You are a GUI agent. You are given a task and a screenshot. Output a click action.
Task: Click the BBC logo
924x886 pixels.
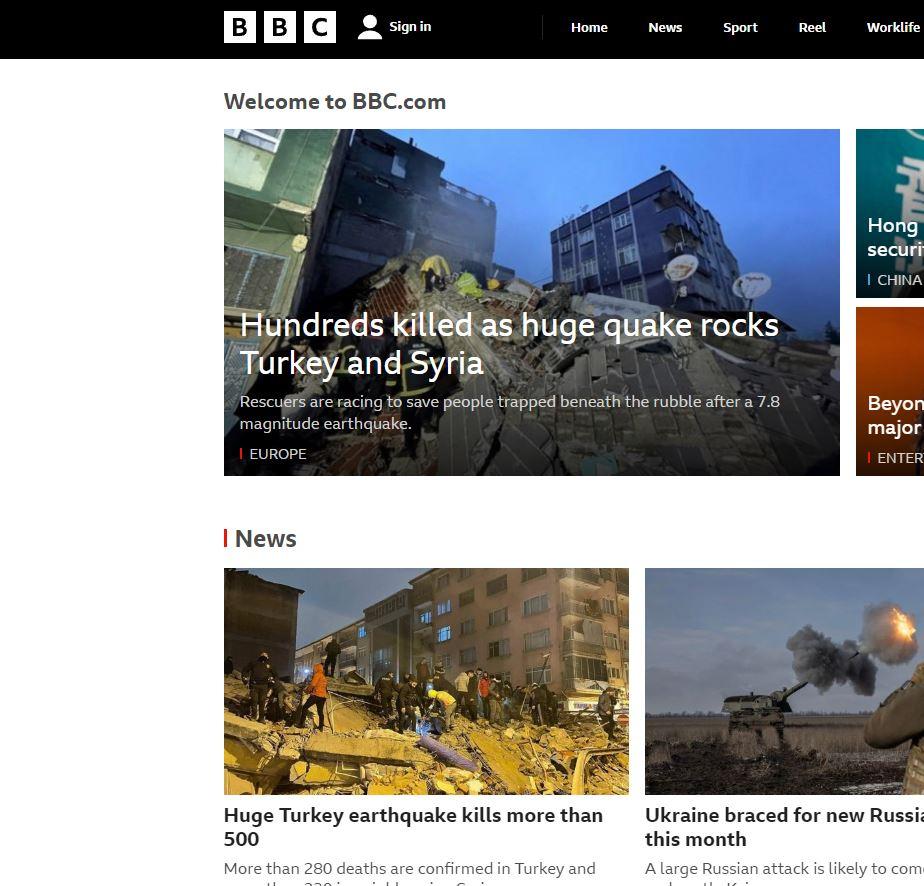(279, 27)
